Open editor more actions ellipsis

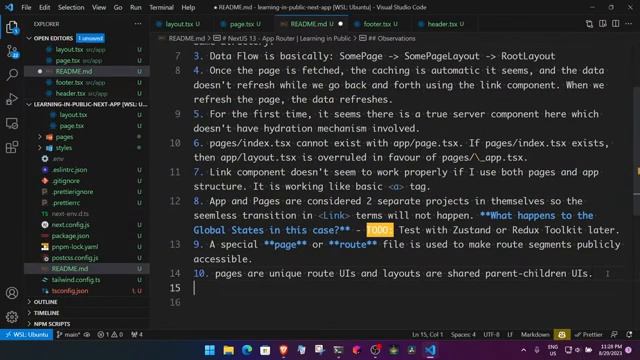(x=629, y=24)
